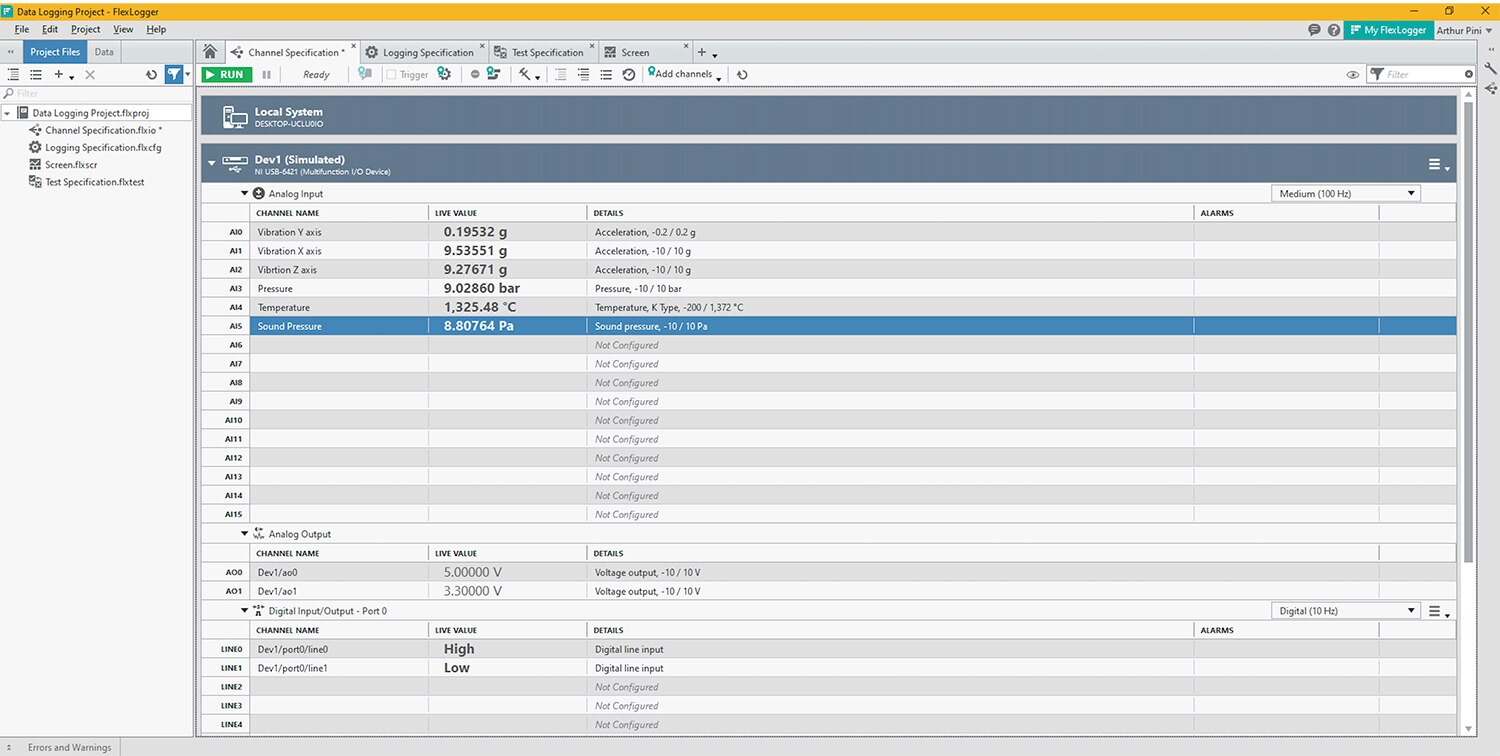Open the feedback chat bubble icon
The image size is (1500, 756).
[x=1314, y=30]
